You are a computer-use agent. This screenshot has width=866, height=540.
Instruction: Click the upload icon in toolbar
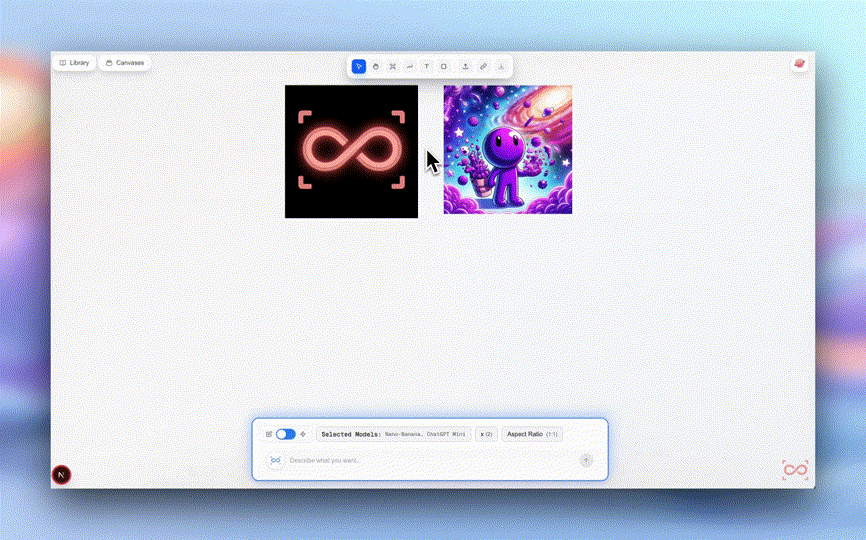coord(465,66)
